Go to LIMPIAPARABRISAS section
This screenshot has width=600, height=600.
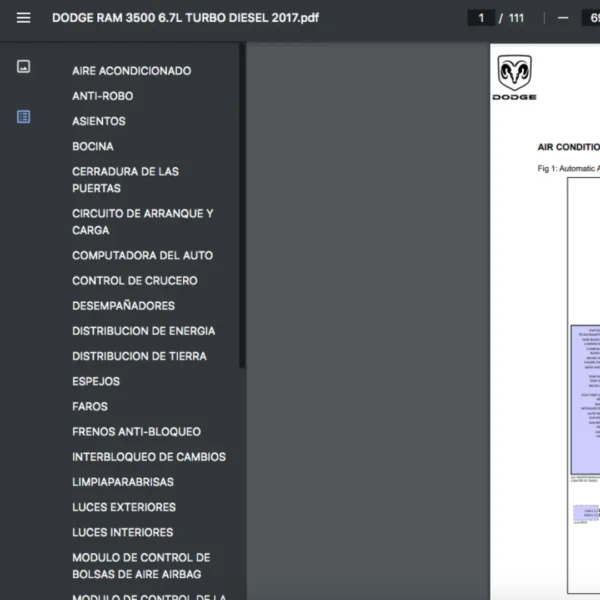coord(123,482)
